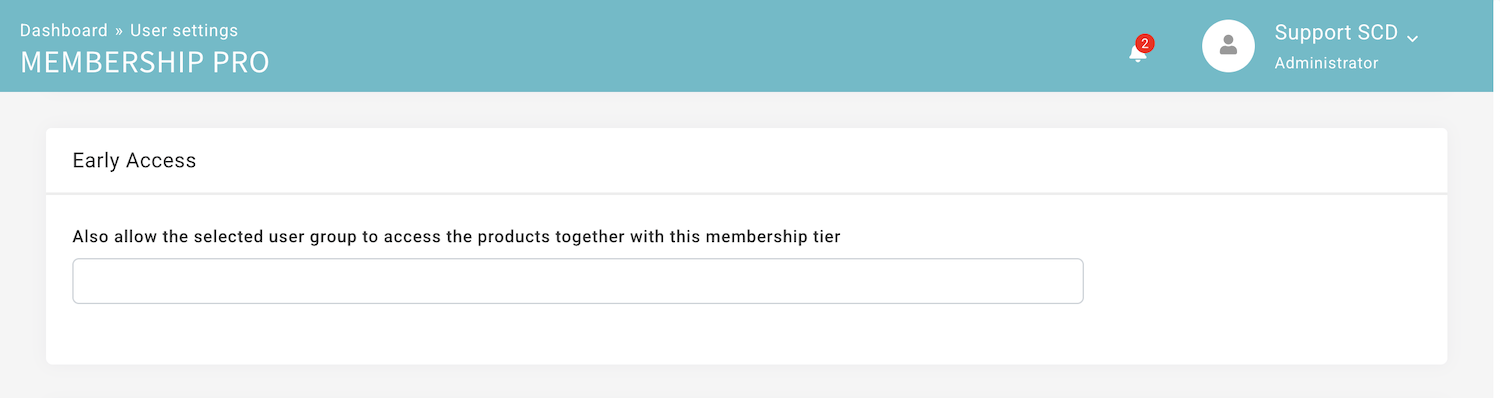Click the "Also allow the selected user group" label
Image resolution: width=1500 pixels, height=398 pixels.
point(457,237)
